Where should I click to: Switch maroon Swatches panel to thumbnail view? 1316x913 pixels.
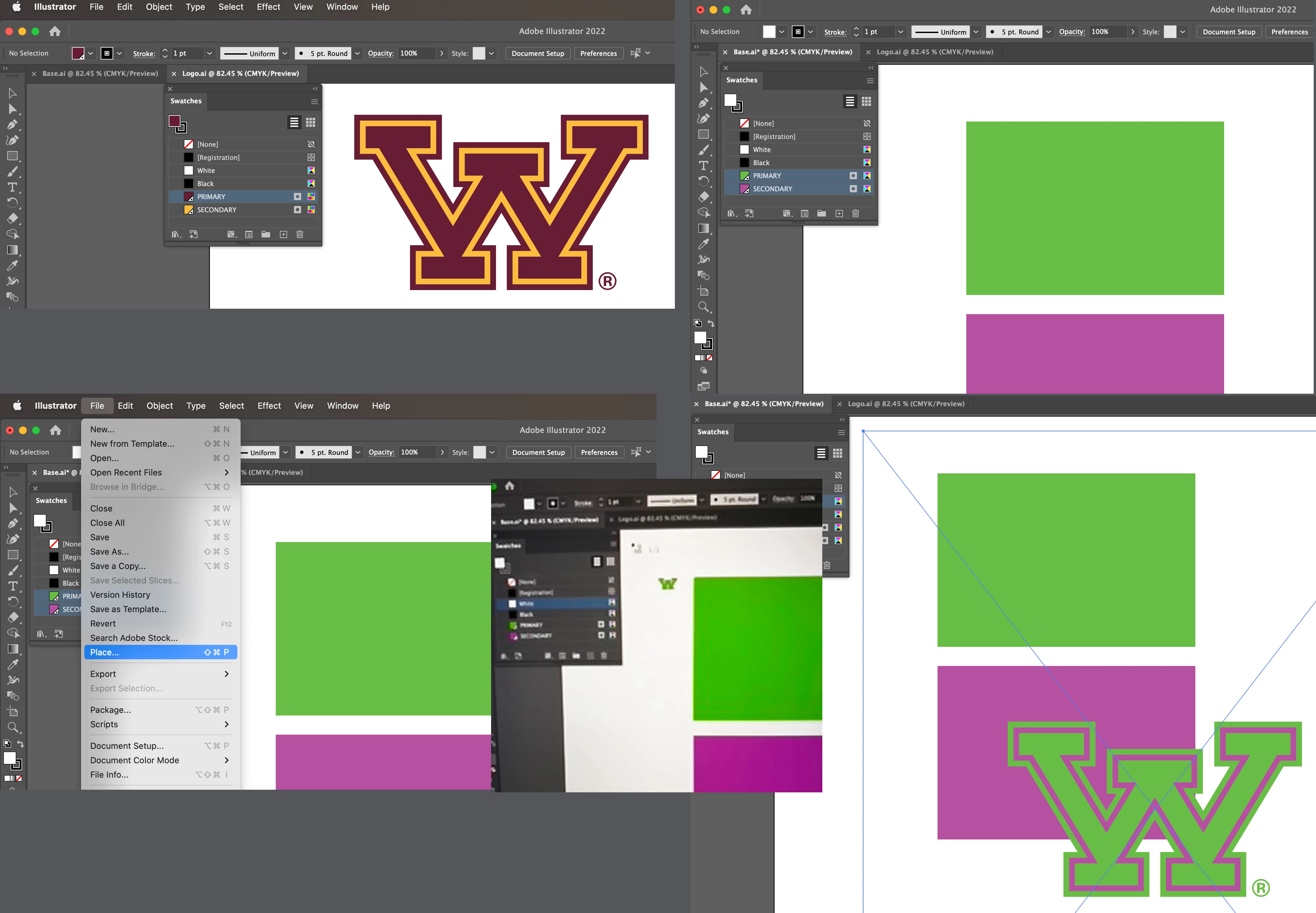311,122
